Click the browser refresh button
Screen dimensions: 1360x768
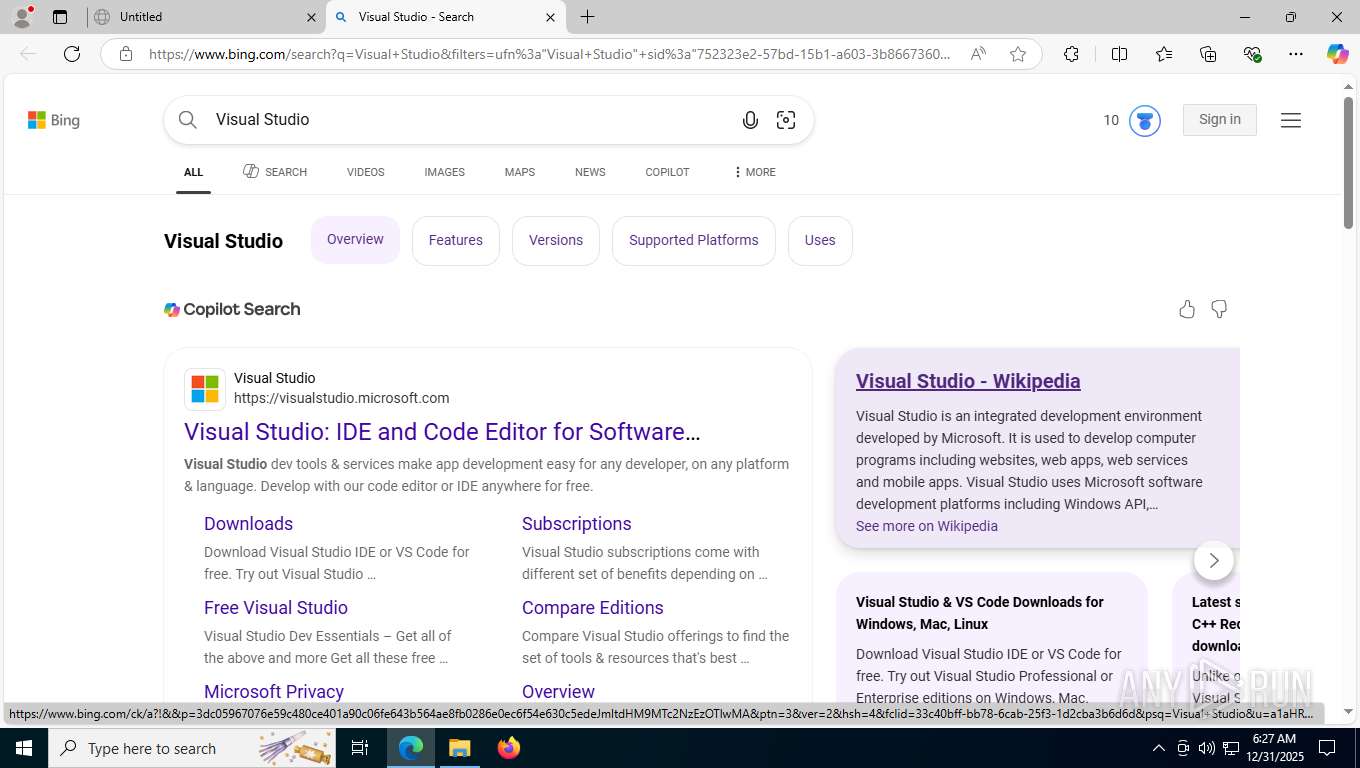coord(72,54)
